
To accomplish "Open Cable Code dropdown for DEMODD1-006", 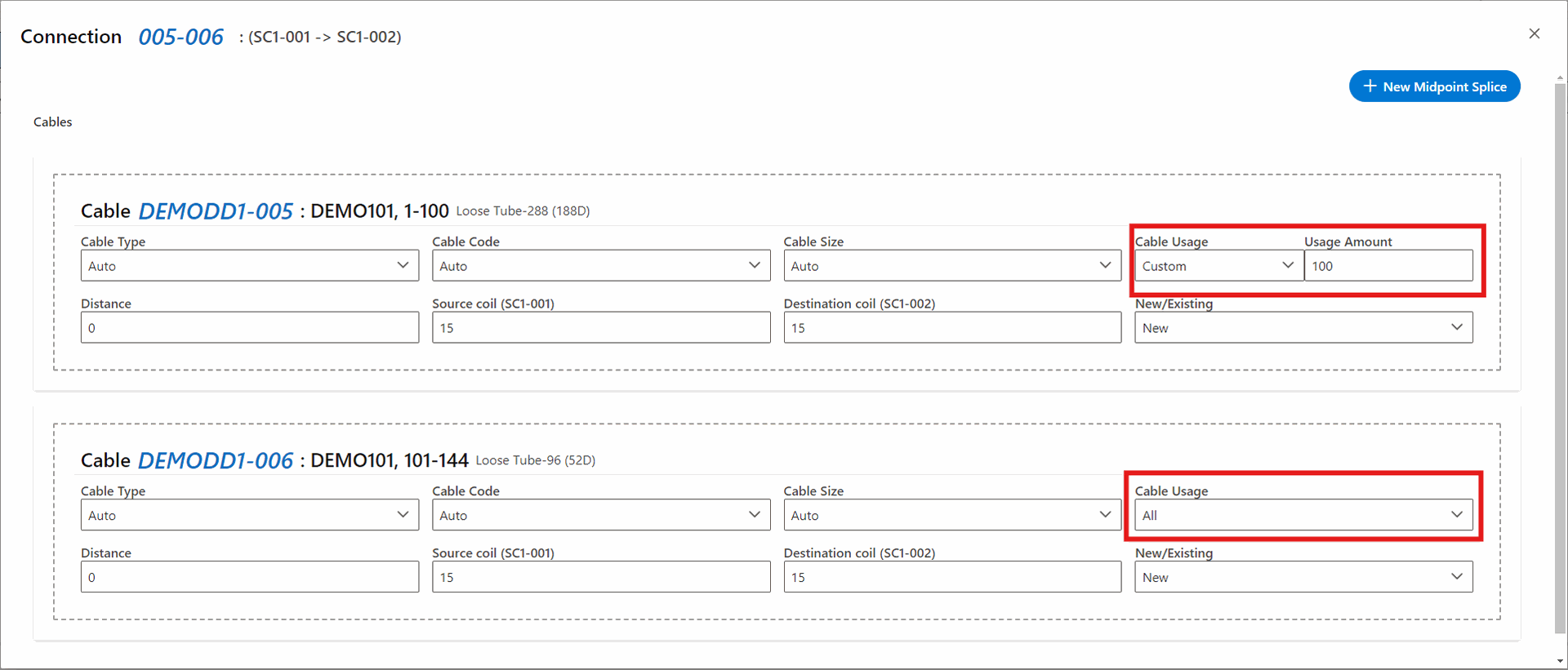I will [601, 515].
